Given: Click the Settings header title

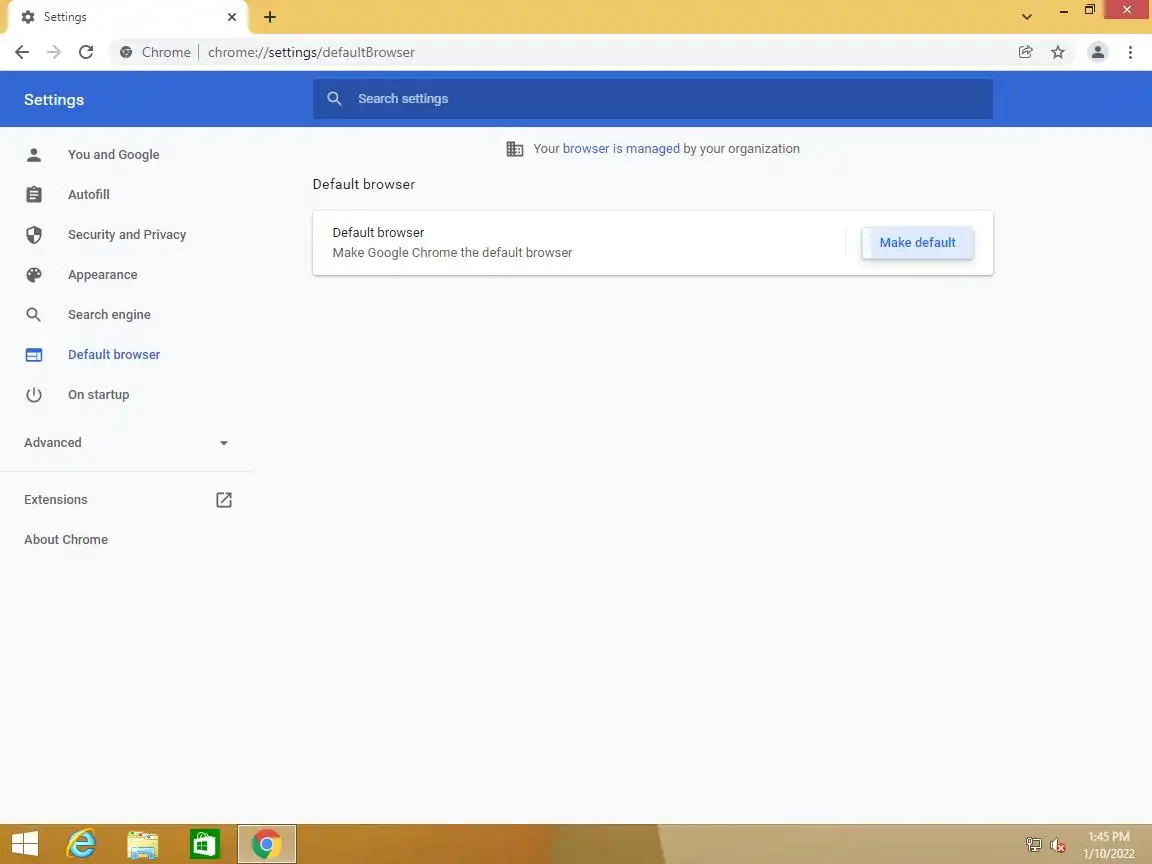Looking at the screenshot, I should click(x=54, y=99).
